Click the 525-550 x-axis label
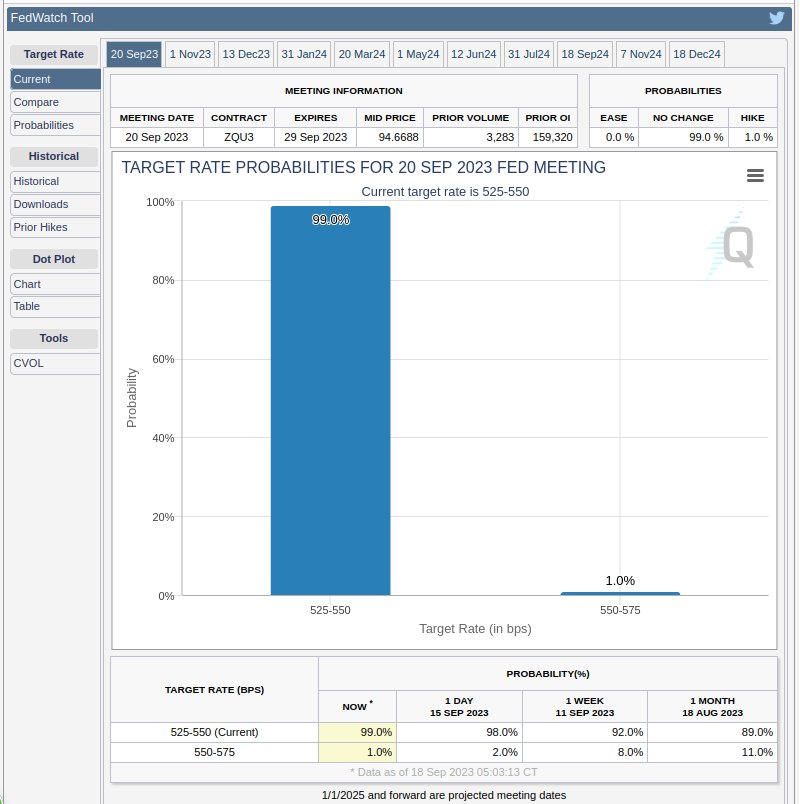Viewport: 800px width, 804px height. [330, 610]
